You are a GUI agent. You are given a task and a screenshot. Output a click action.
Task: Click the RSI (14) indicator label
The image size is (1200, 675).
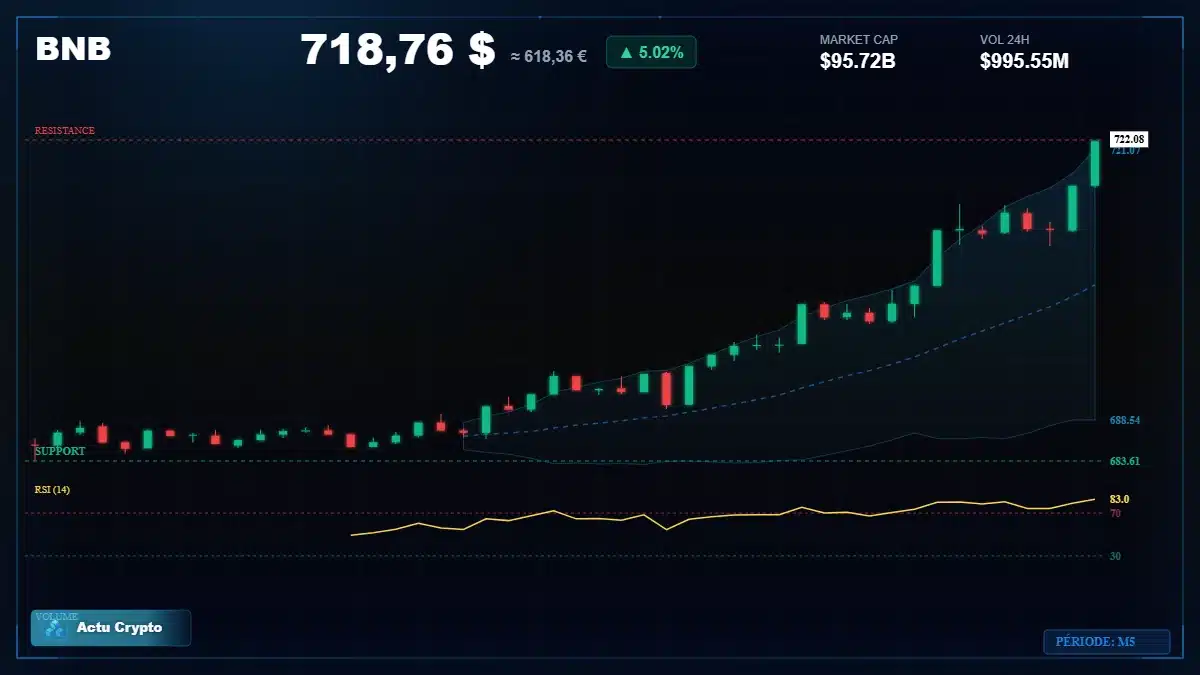[x=52, y=489]
